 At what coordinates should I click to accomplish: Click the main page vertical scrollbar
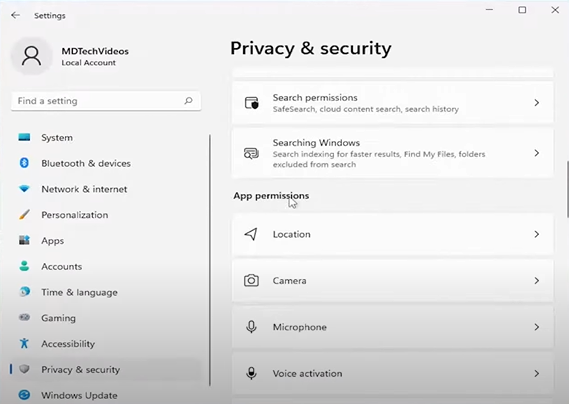tap(567, 189)
